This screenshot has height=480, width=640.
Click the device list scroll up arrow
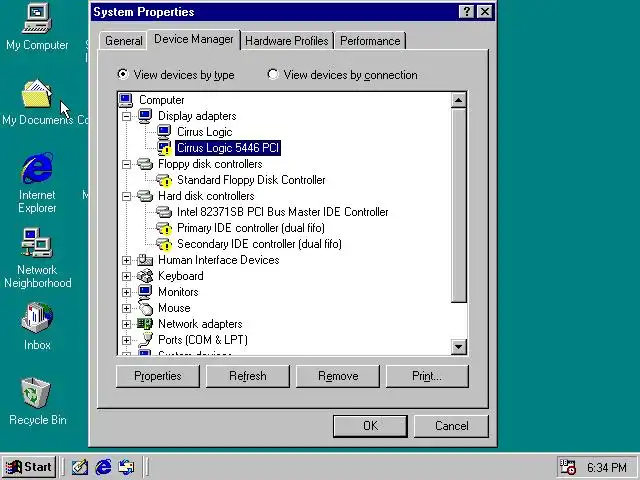pyautogui.click(x=459, y=100)
